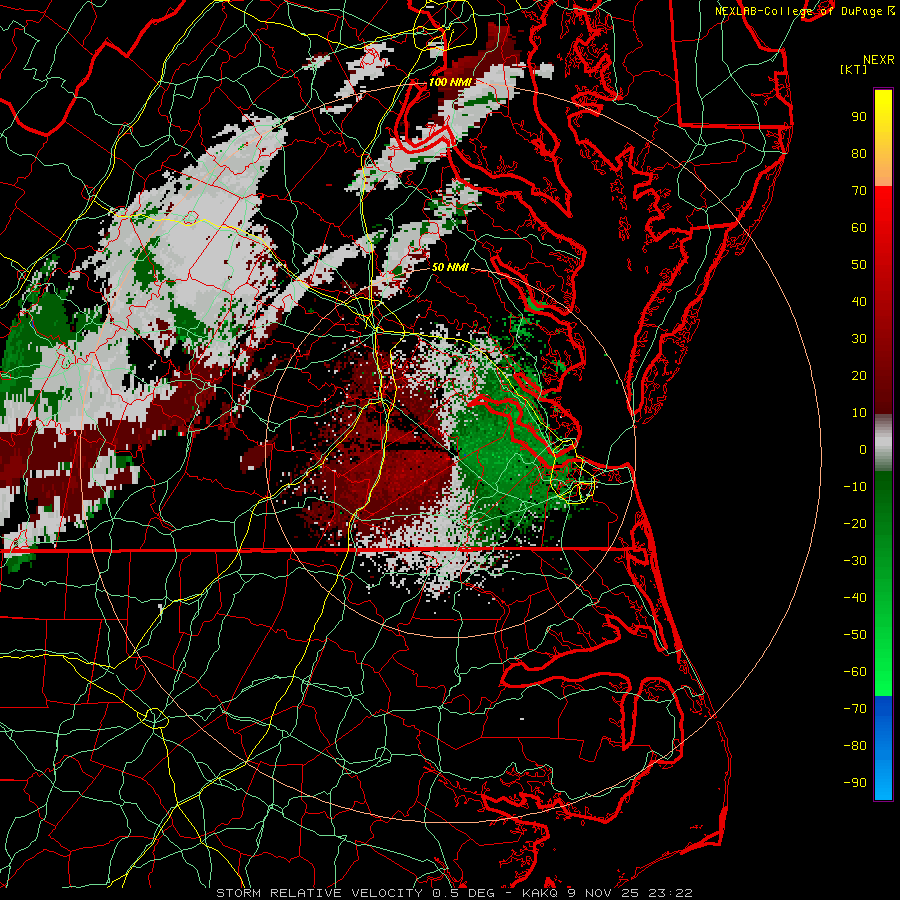The width and height of the screenshot is (900, 900).
Task: Click the 50 value on the velocity scale
Action: (859, 265)
